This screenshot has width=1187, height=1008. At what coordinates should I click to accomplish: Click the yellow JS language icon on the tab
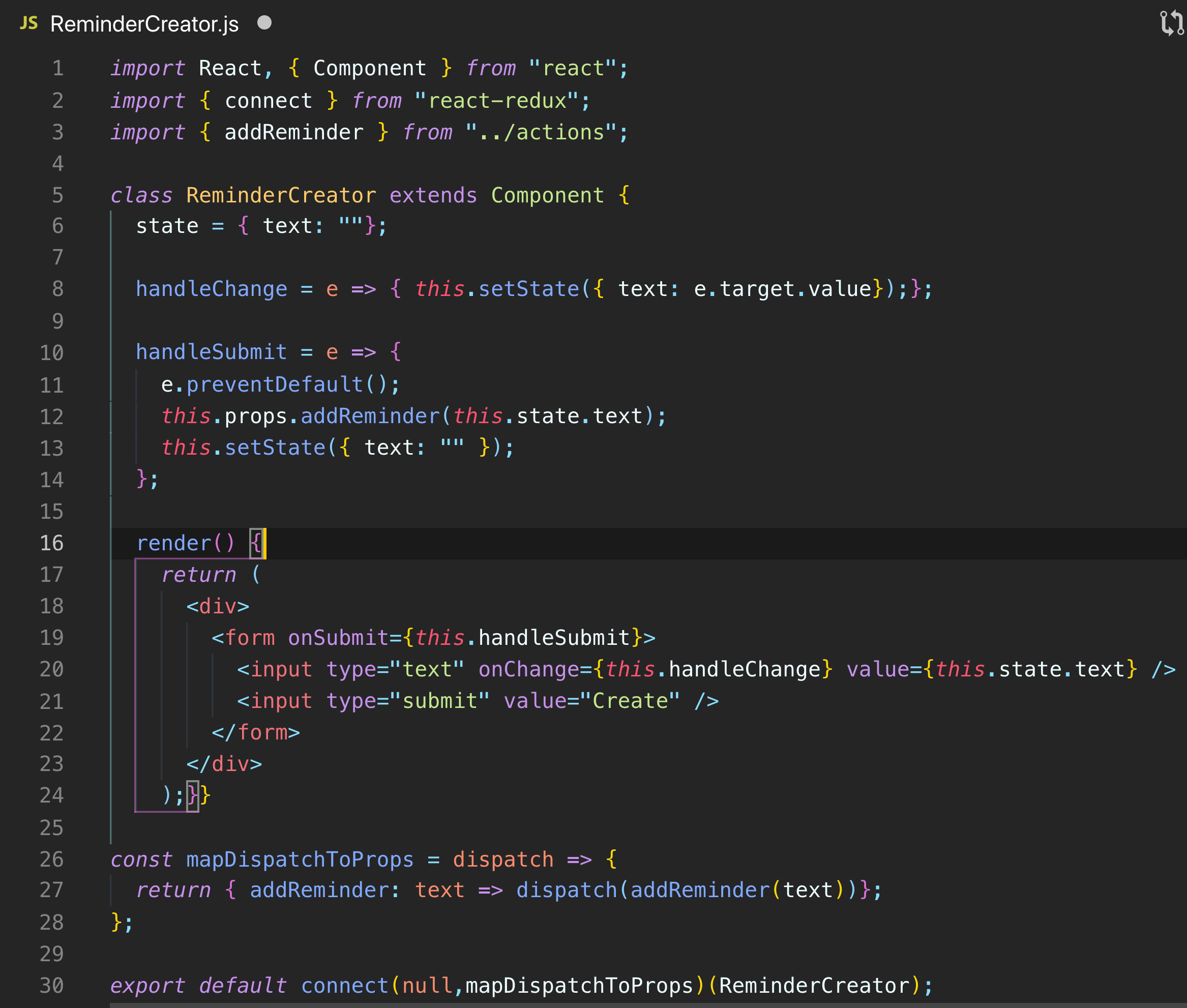(29, 23)
